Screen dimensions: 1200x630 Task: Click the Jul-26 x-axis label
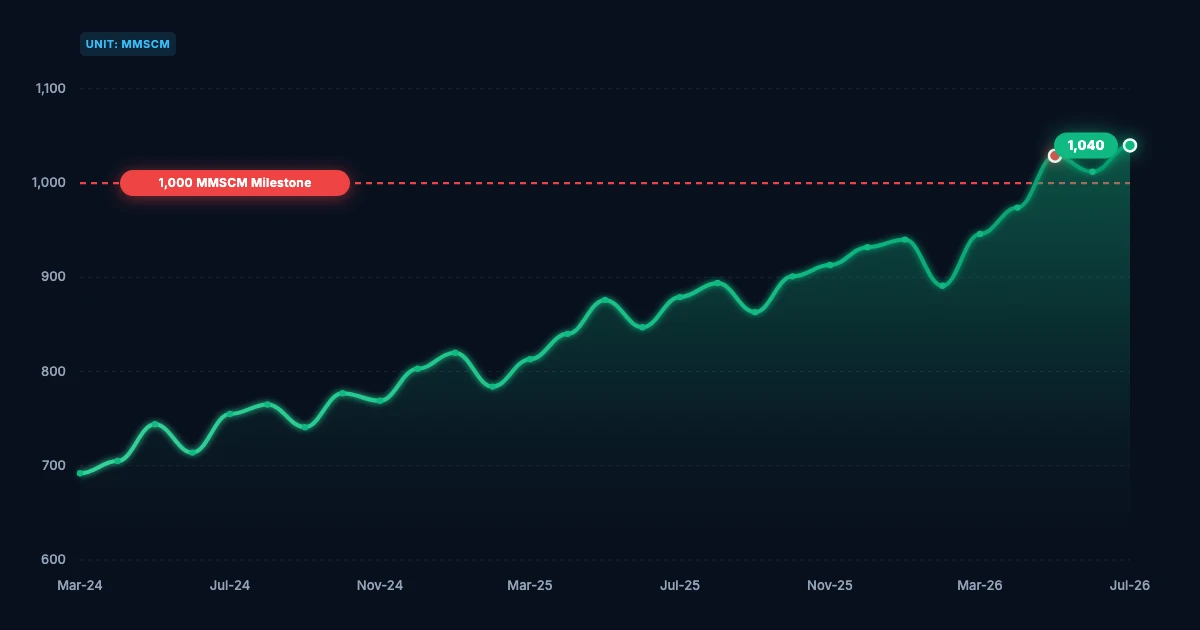(1130, 586)
